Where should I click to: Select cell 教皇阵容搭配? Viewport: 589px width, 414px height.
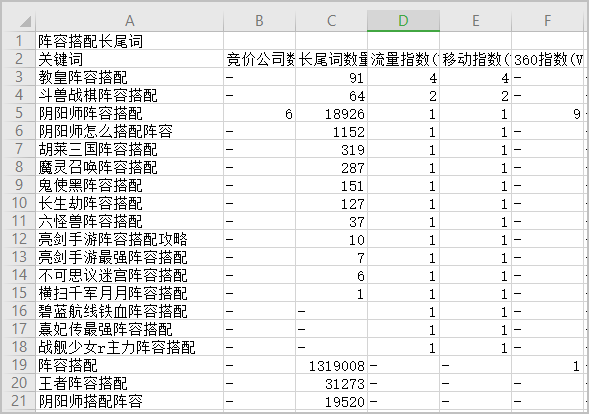[130, 77]
